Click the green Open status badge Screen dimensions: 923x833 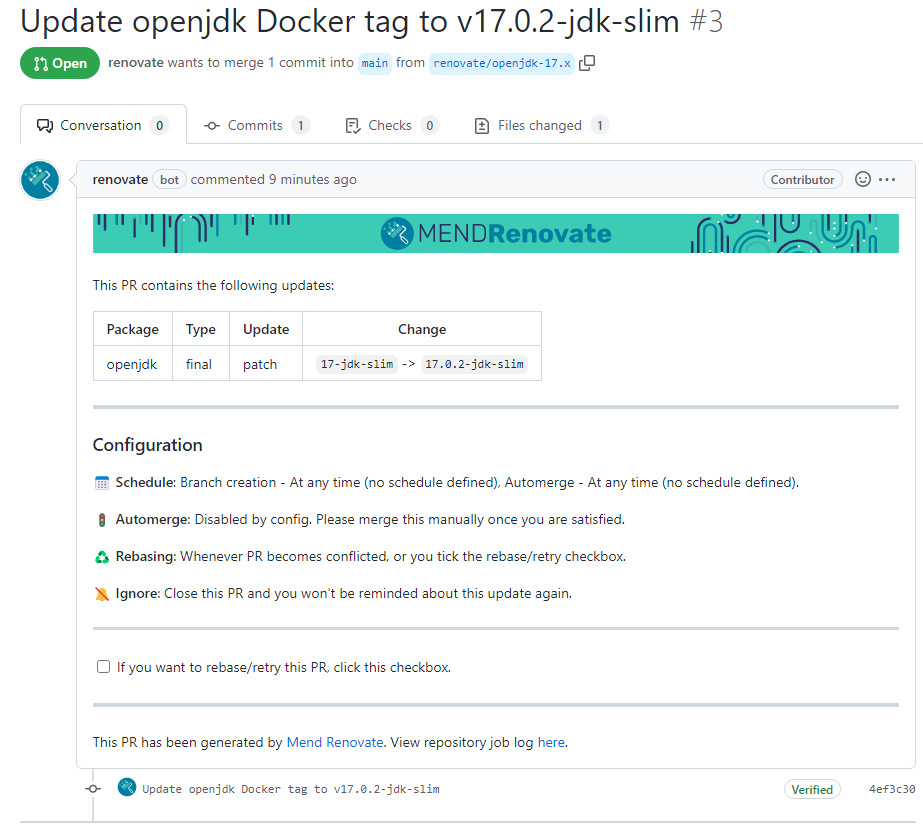(60, 63)
